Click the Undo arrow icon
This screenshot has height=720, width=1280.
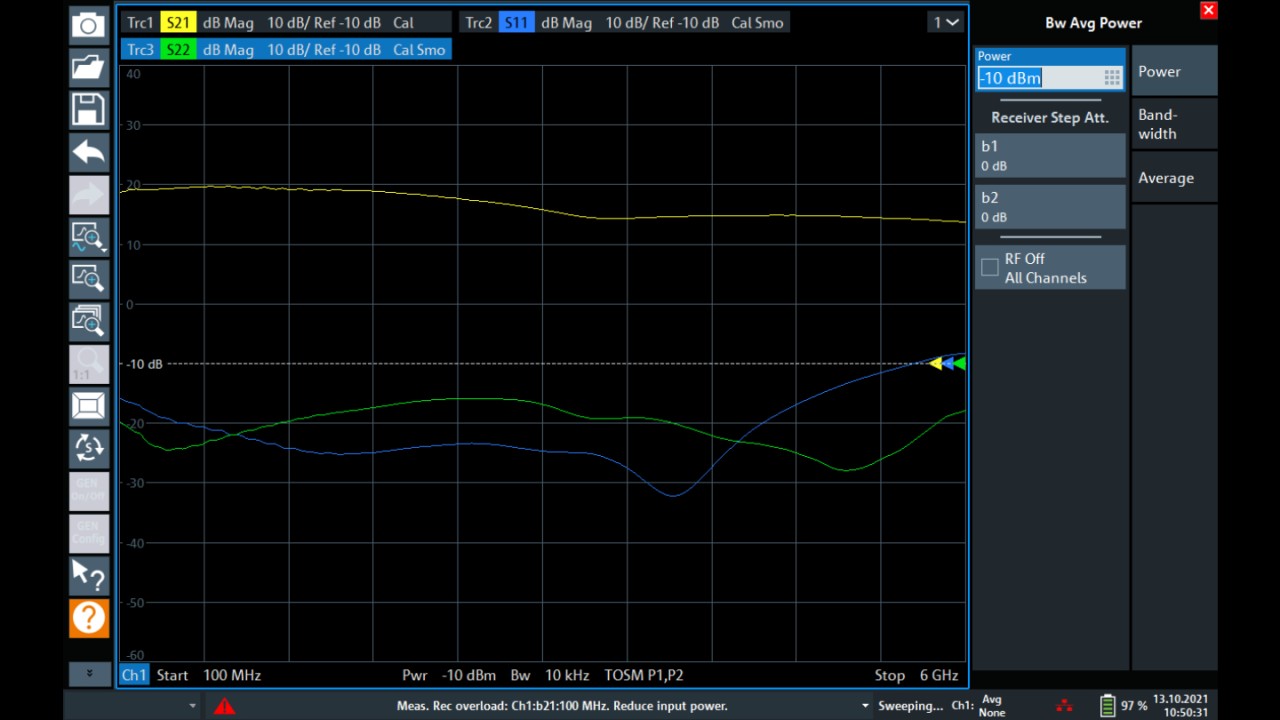click(88, 152)
